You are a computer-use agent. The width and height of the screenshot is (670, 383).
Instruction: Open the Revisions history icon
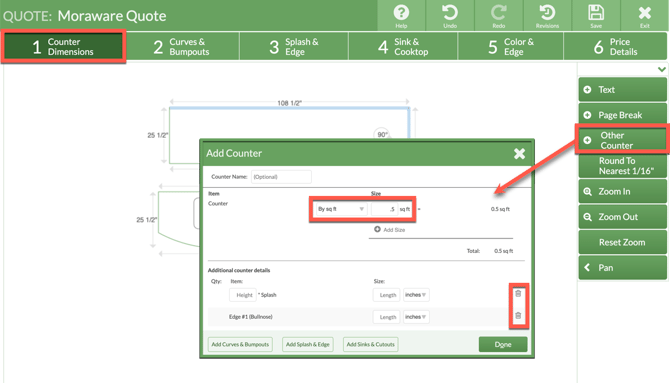tap(547, 15)
